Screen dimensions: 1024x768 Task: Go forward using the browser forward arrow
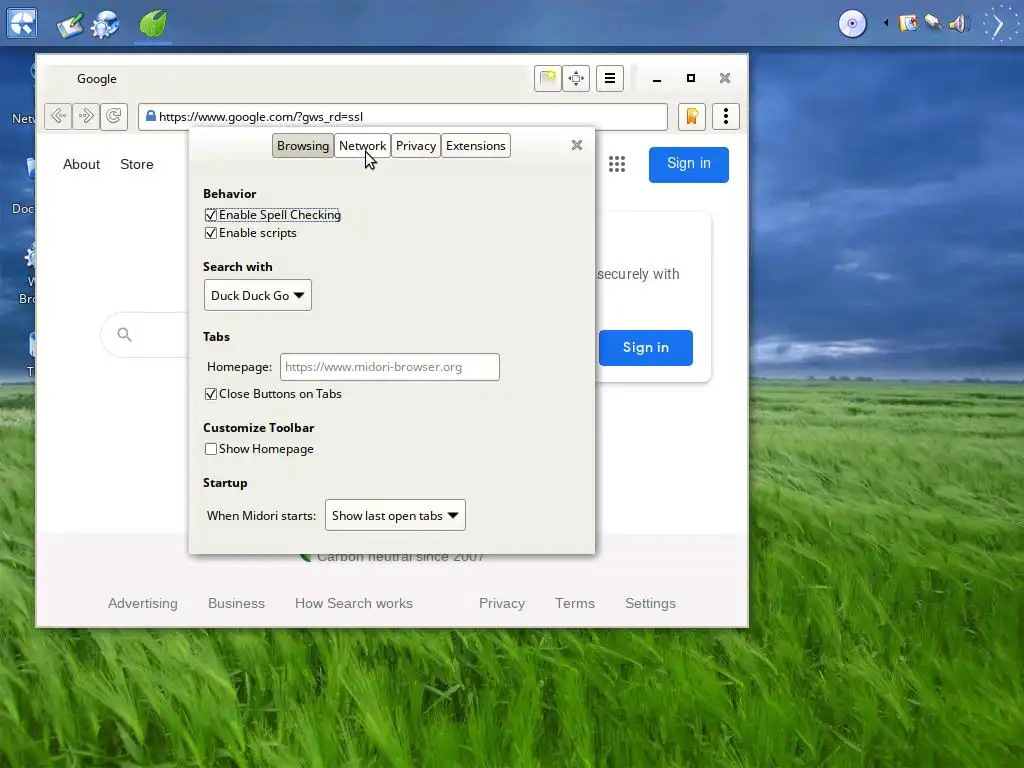point(86,116)
